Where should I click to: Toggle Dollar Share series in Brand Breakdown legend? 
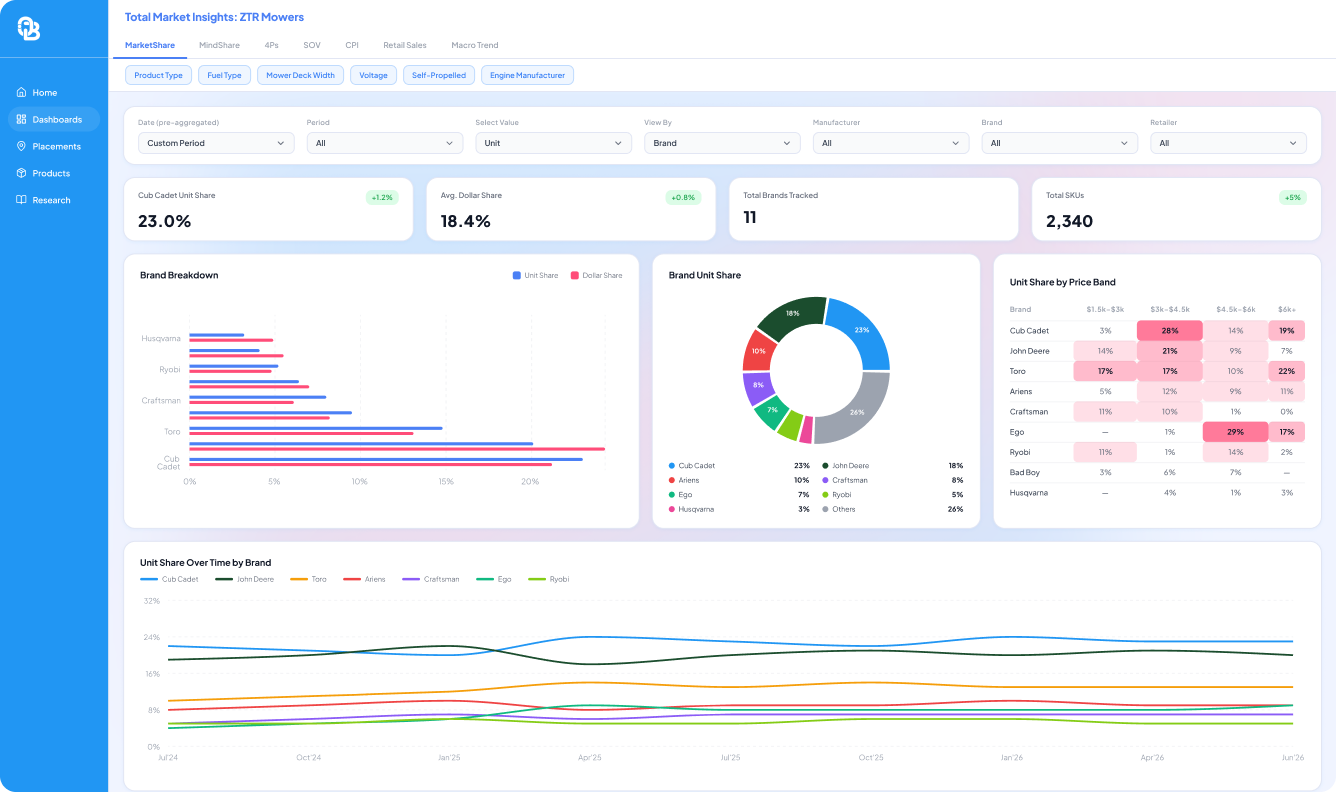click(596, 275)
